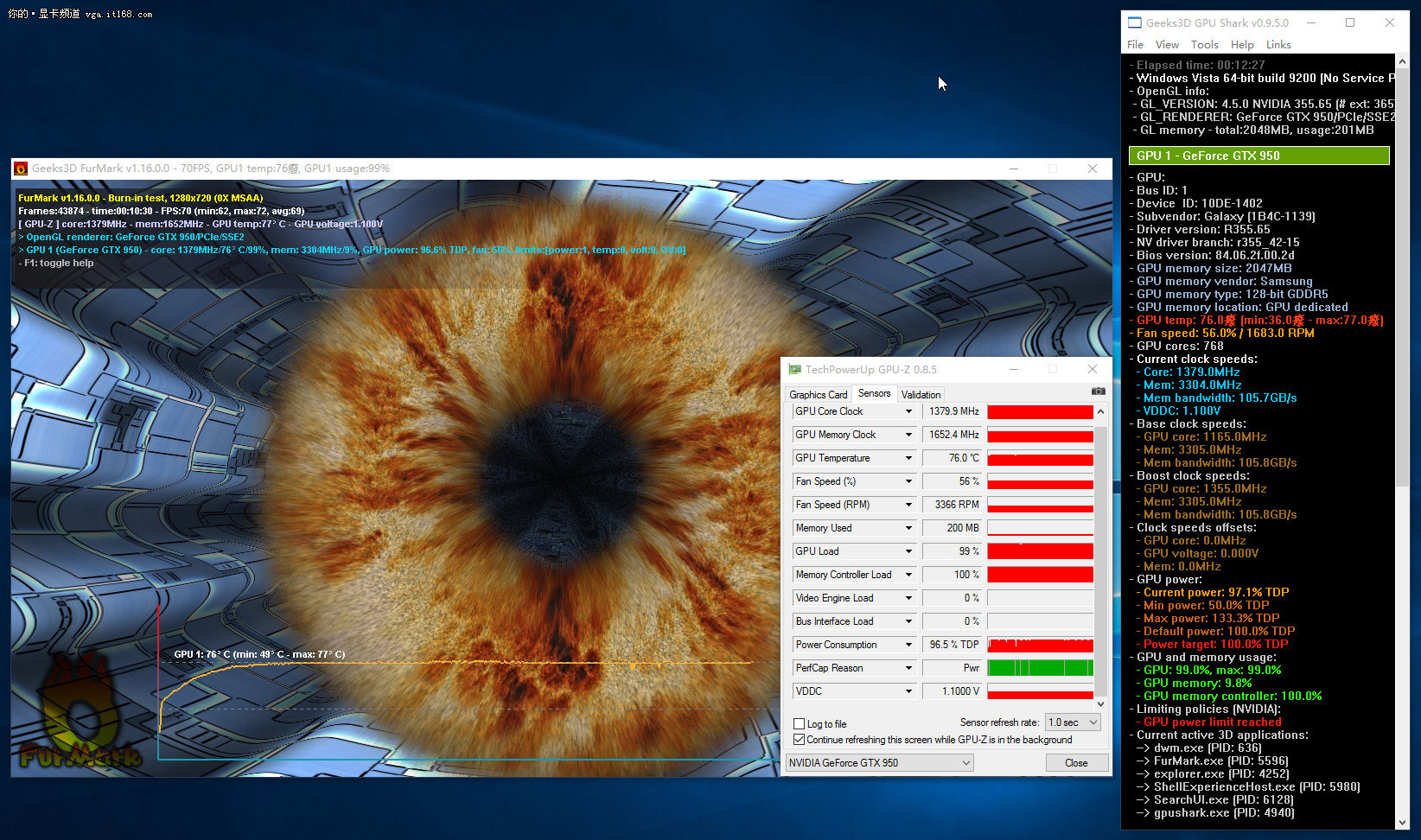
Task: Click the GPU-Z sensors scrollbar up arrow
Action: point(1100,411)
